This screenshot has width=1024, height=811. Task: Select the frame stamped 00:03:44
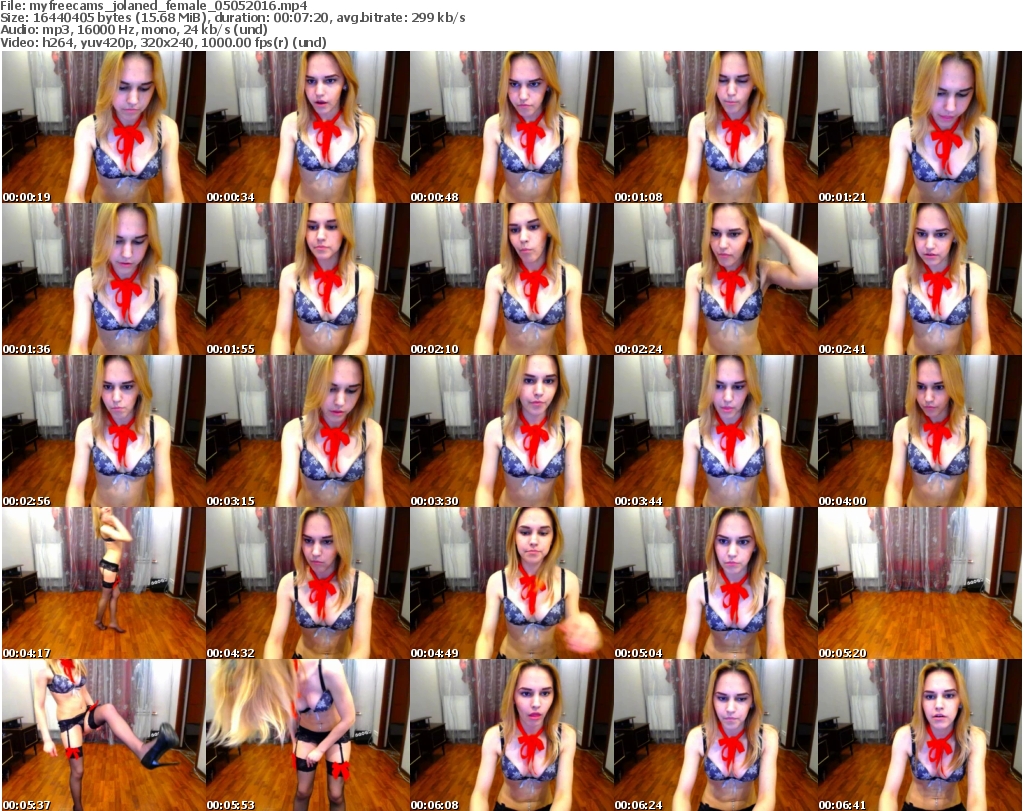point(716,431)
